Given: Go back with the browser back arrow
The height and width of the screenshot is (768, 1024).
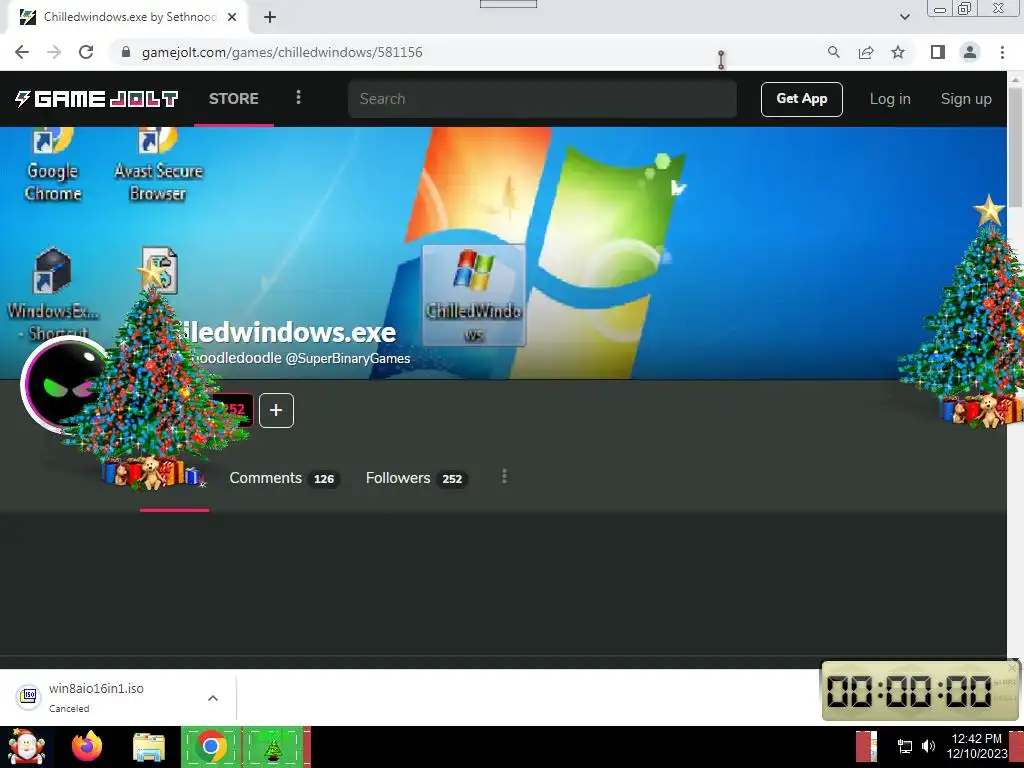Looking at the screenshot, I should pos(22,52).
